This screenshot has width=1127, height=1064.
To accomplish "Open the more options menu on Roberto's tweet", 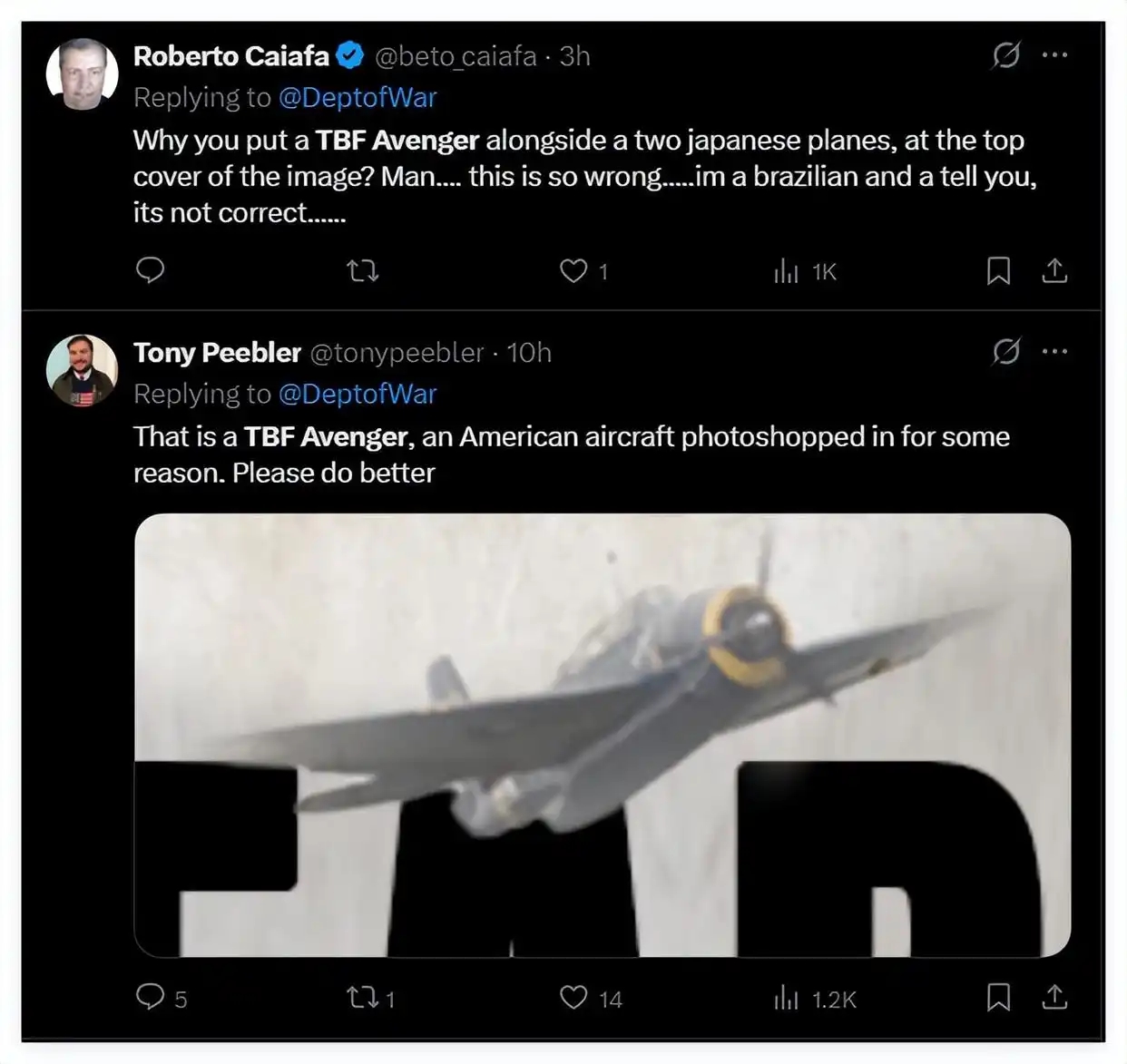I will [1053, 54].
